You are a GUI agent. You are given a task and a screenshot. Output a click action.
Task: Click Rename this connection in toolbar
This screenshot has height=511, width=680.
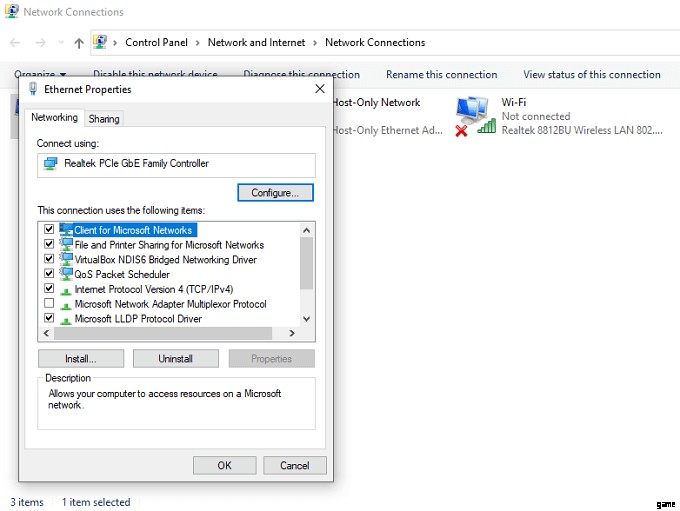click(441, 75)
